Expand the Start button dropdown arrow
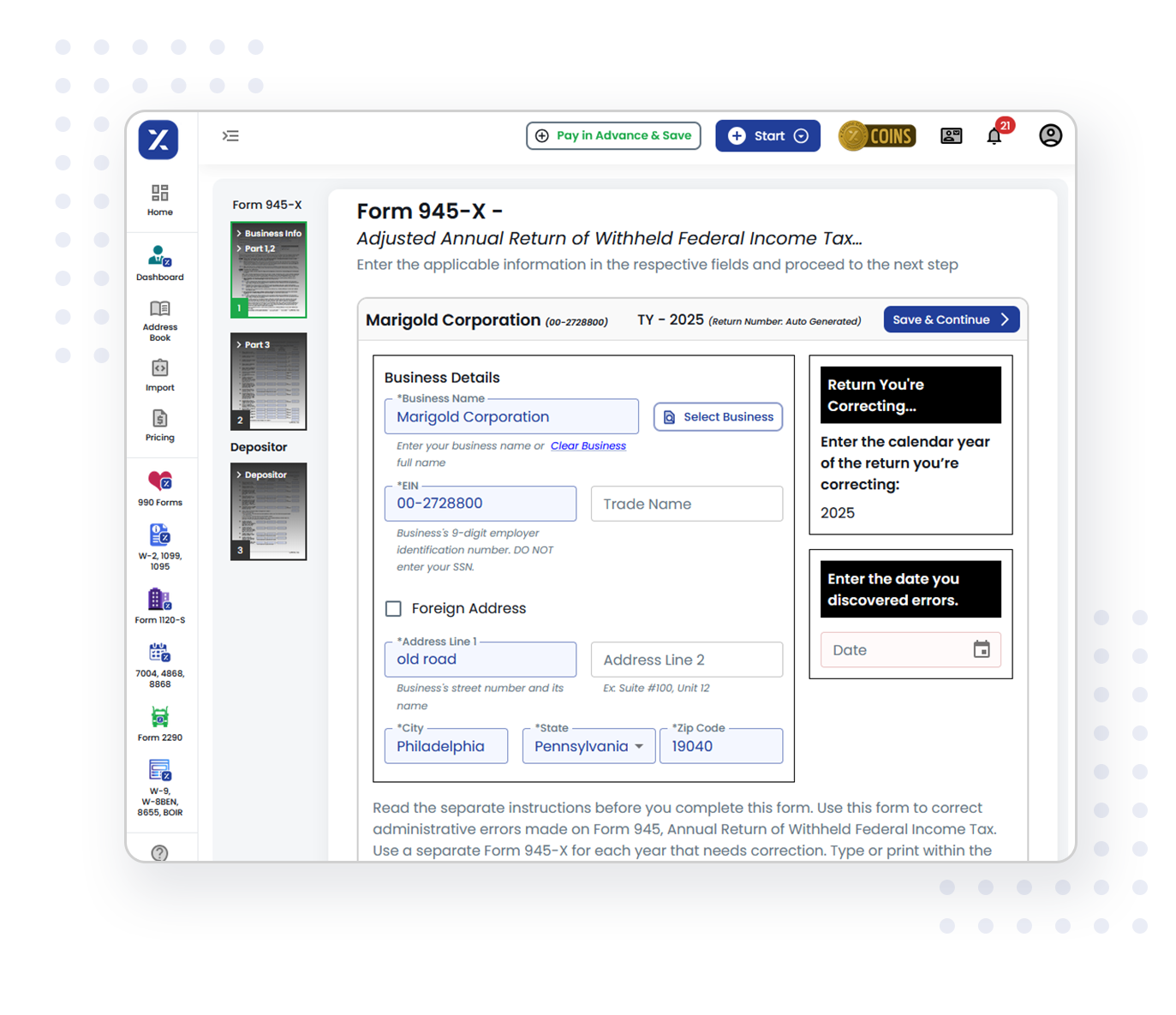 (802, 135)
